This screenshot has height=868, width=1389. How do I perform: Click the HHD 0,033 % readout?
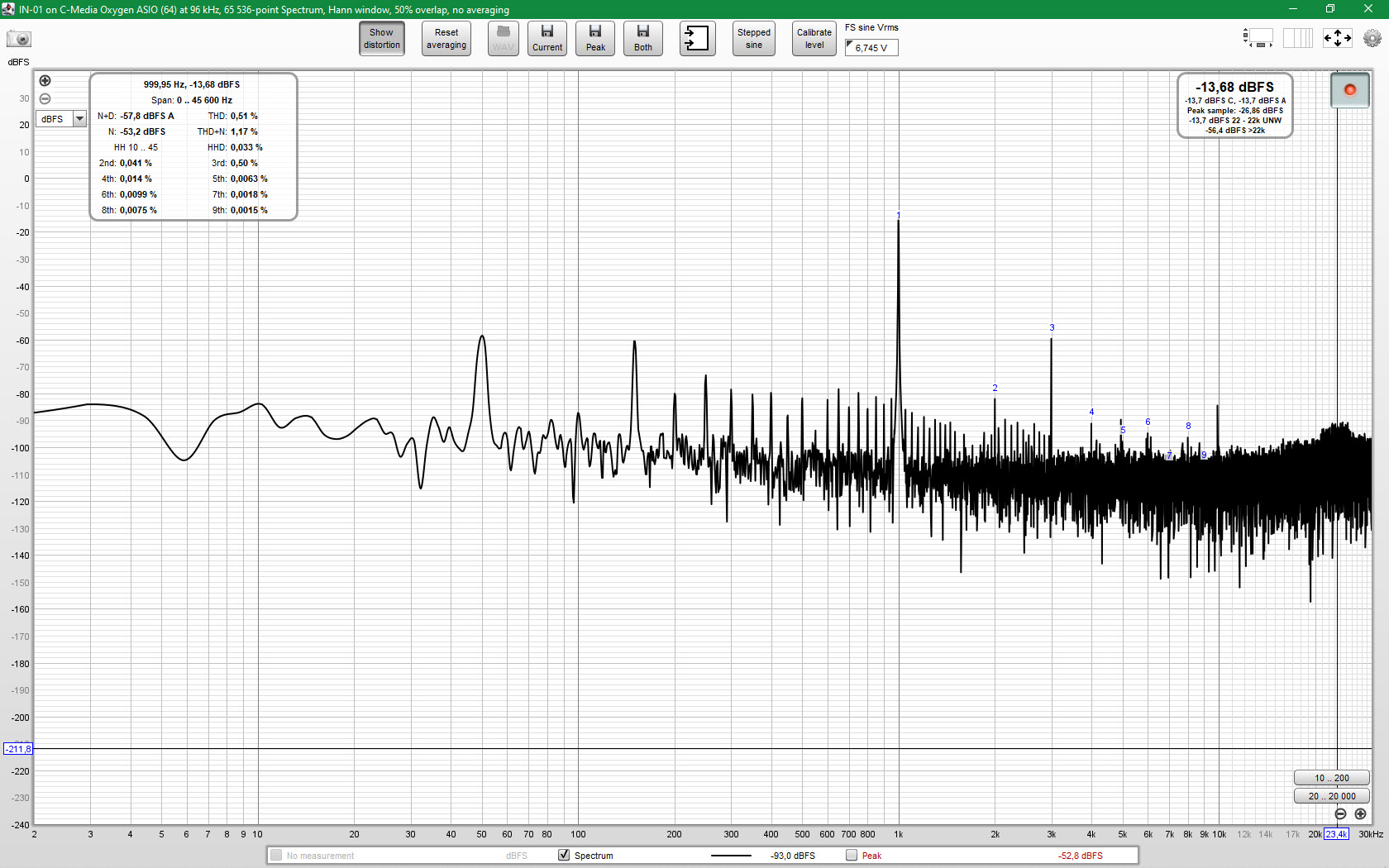tap(235, 147)
